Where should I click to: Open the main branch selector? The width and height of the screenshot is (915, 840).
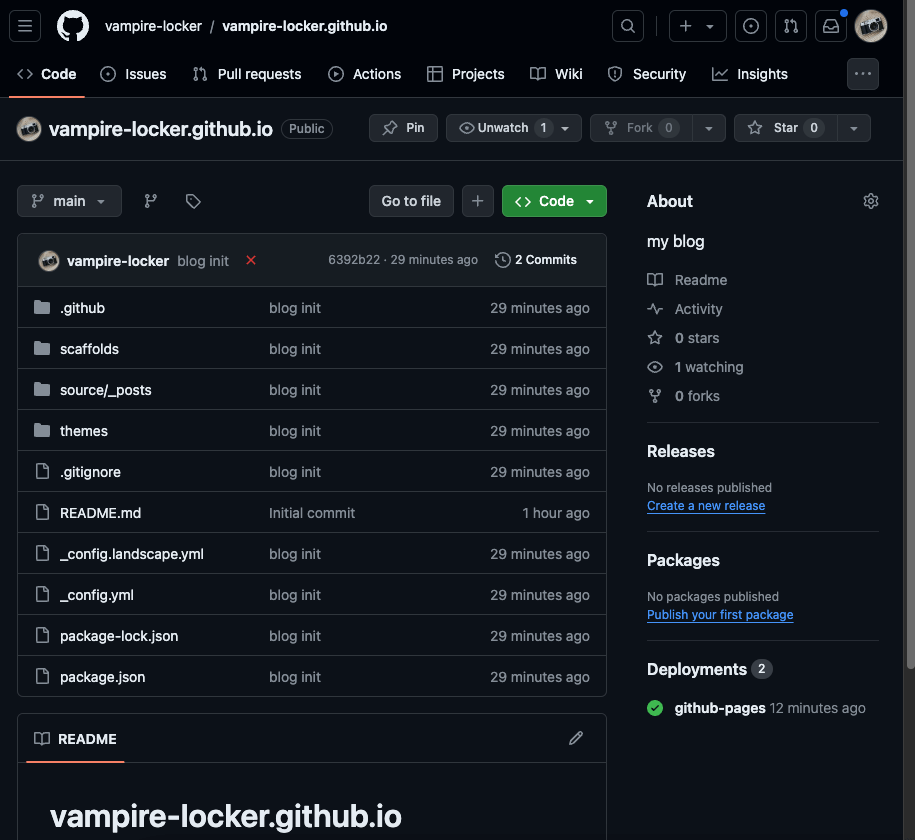69,201
